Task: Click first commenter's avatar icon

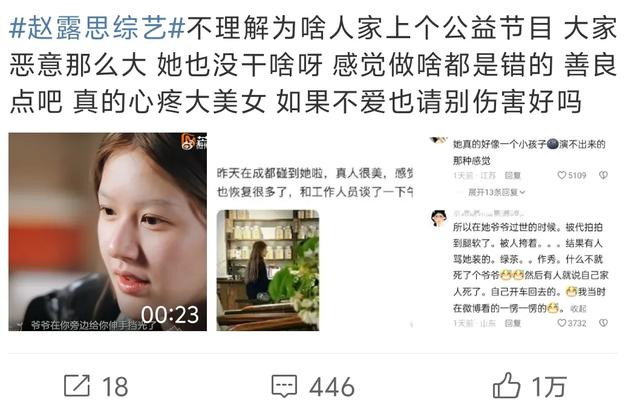Action: [439, 140]
